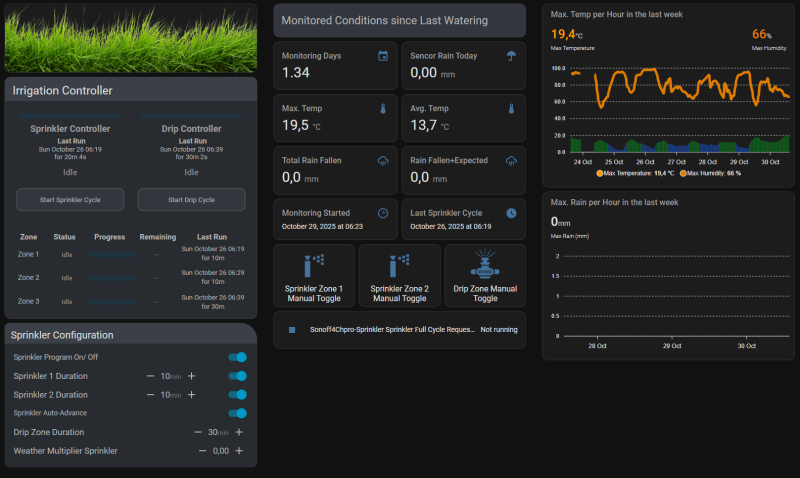The height and width of the screenshot is (478, 800).
Task: Open the Sprinkler Zone 1 Manual Toggle label
Action: point(314,293)
